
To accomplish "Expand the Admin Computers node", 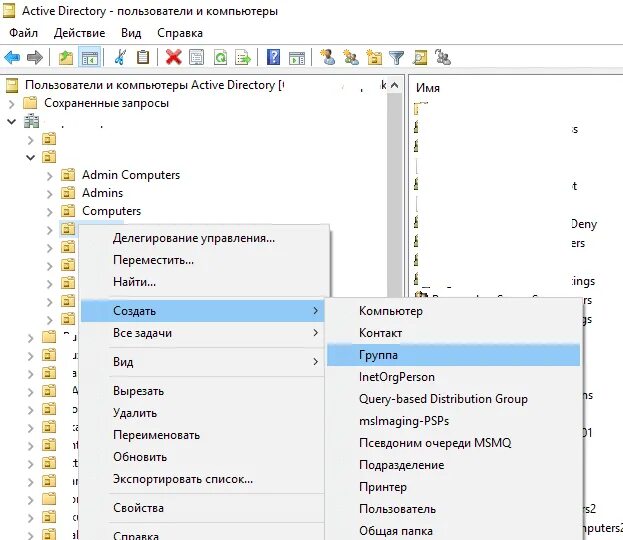I will coord(50,176).
